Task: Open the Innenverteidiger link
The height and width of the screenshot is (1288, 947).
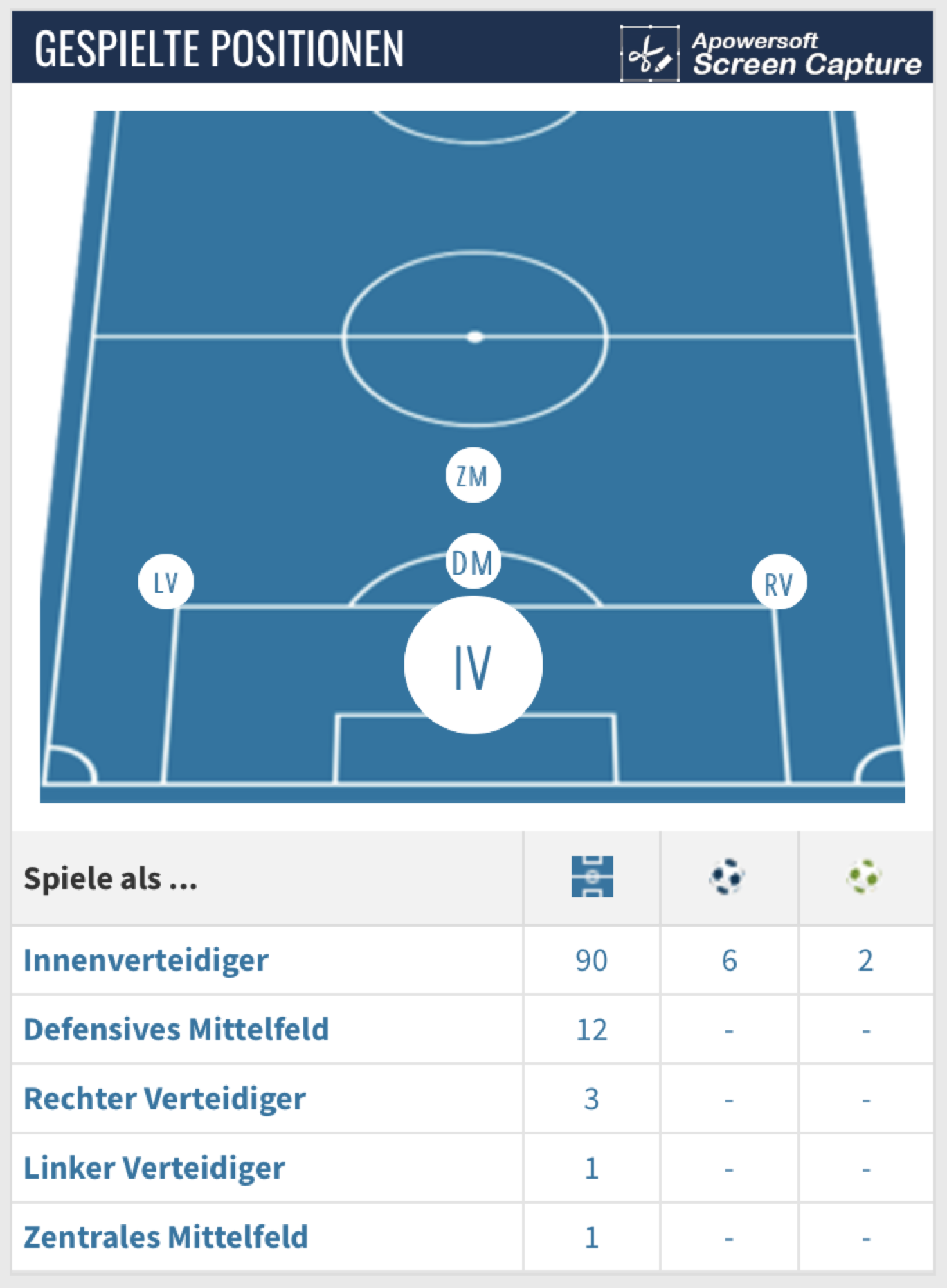Action: click(146, 960)
